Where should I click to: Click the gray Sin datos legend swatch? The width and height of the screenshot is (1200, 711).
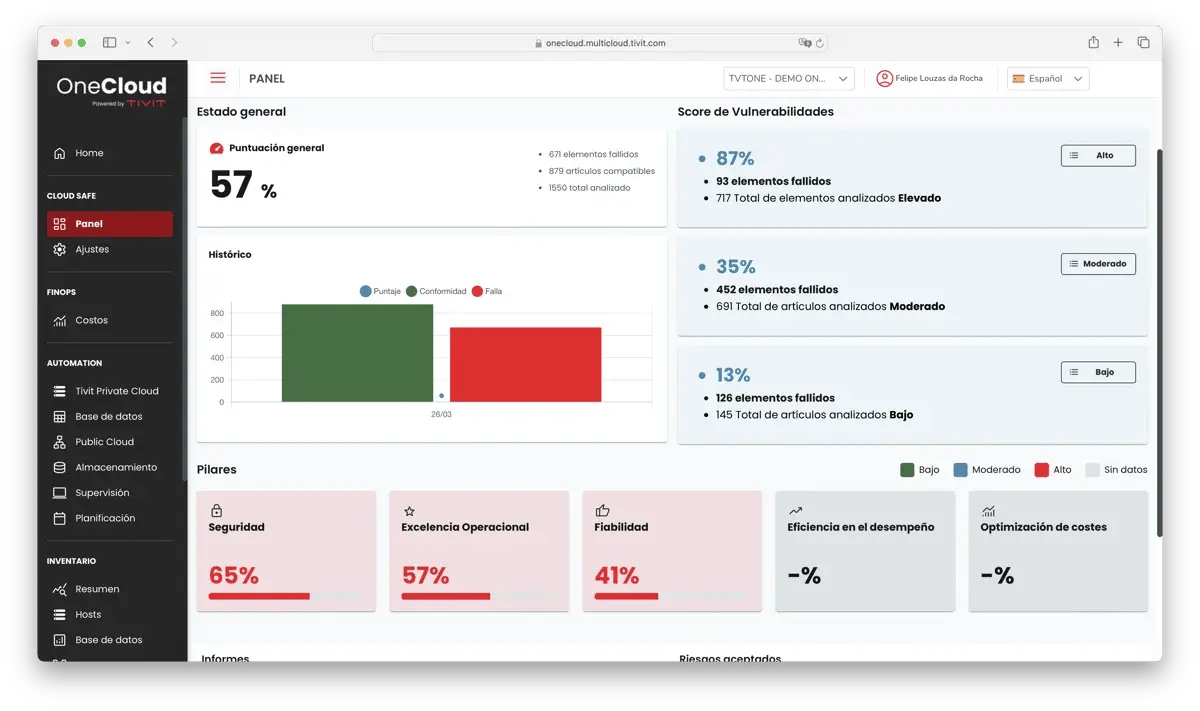tap(1092, 469)
